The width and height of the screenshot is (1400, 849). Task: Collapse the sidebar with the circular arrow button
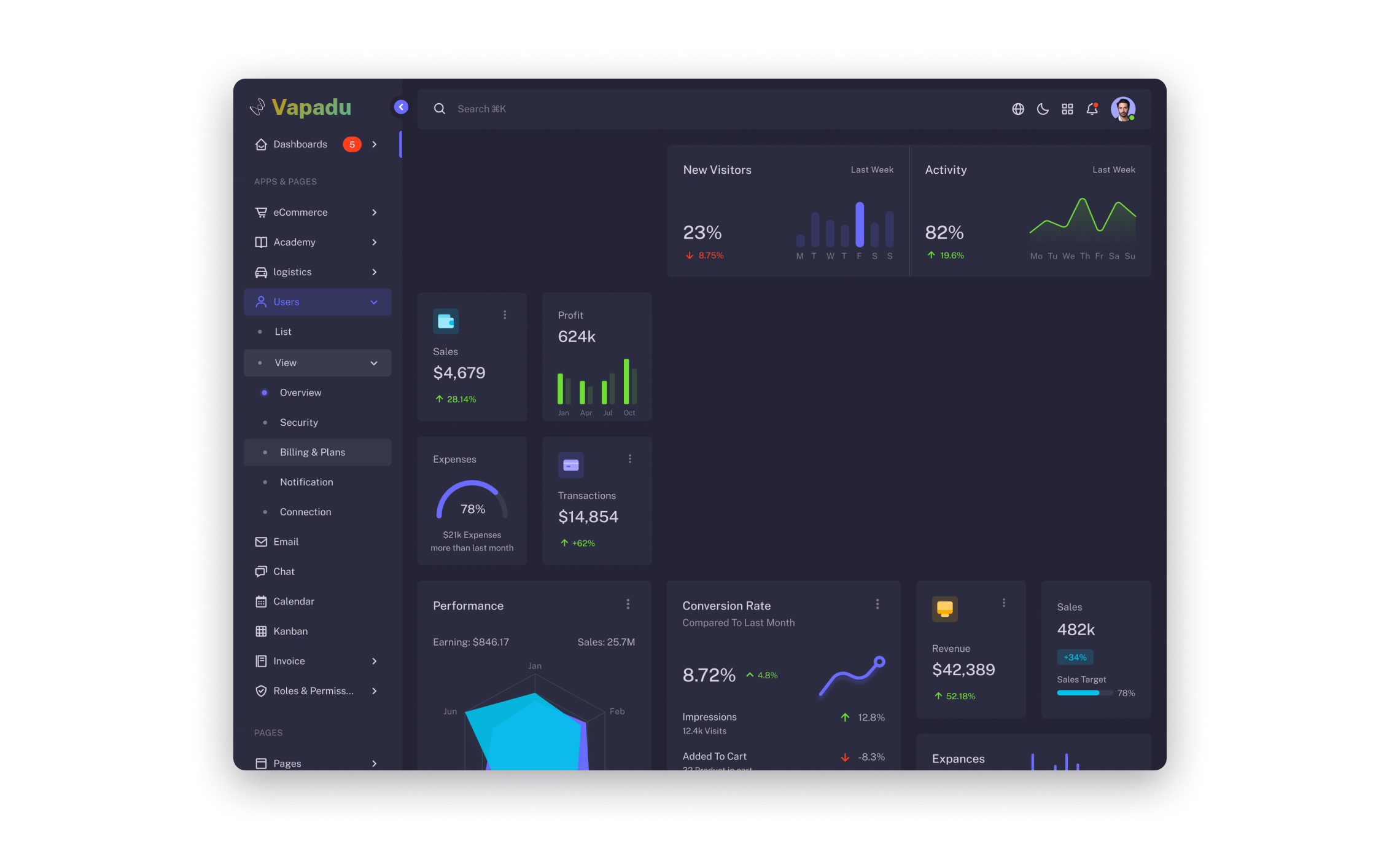[400, 107]
